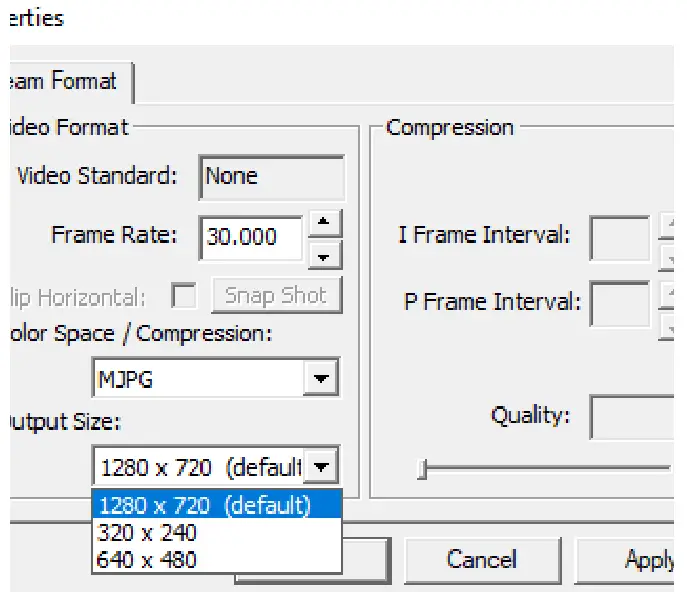
Task: Toggle the Flip Horizontal checkbox
Action: click(184, 296)
